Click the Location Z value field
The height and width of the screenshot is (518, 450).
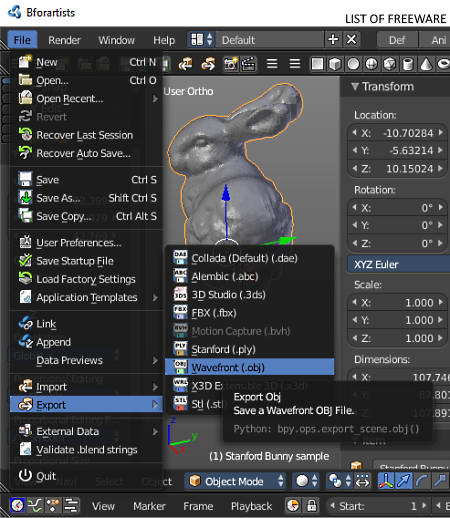397,169
